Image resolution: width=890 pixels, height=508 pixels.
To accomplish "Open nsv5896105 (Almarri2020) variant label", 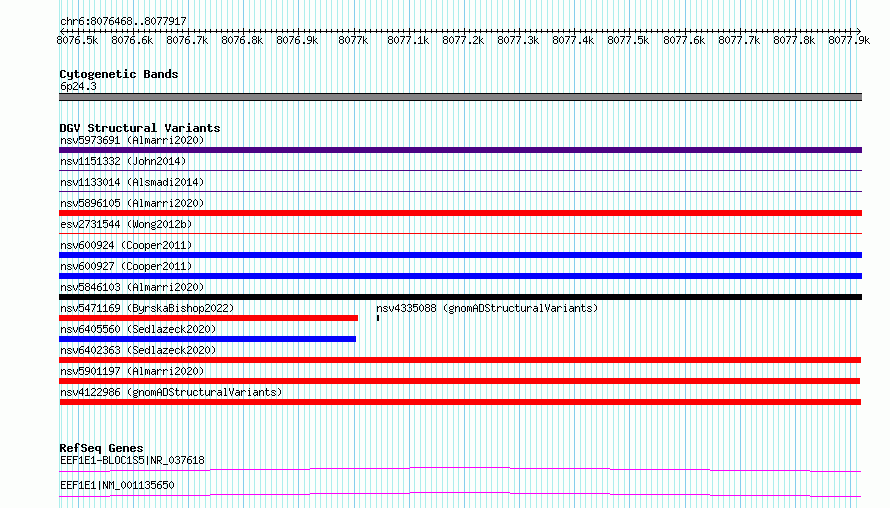I will tap(132, 203).
